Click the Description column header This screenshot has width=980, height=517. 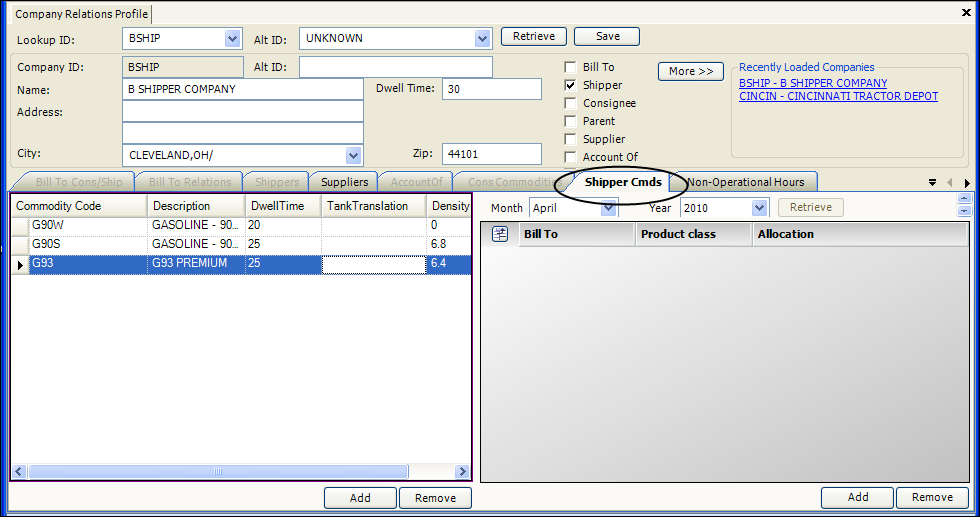pyautogui.click(x=196, y=206)
